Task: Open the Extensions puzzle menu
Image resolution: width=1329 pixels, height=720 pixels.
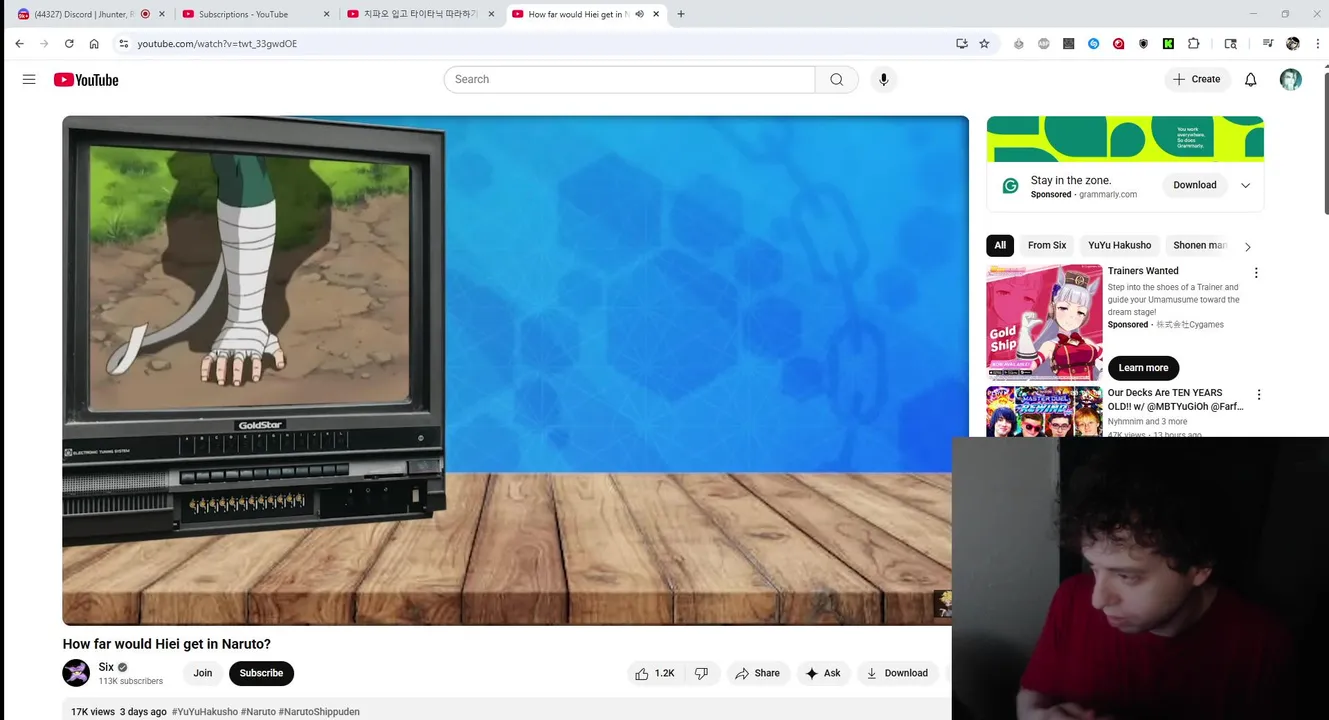Action: pyautogui.click(x=1193, y=44)
